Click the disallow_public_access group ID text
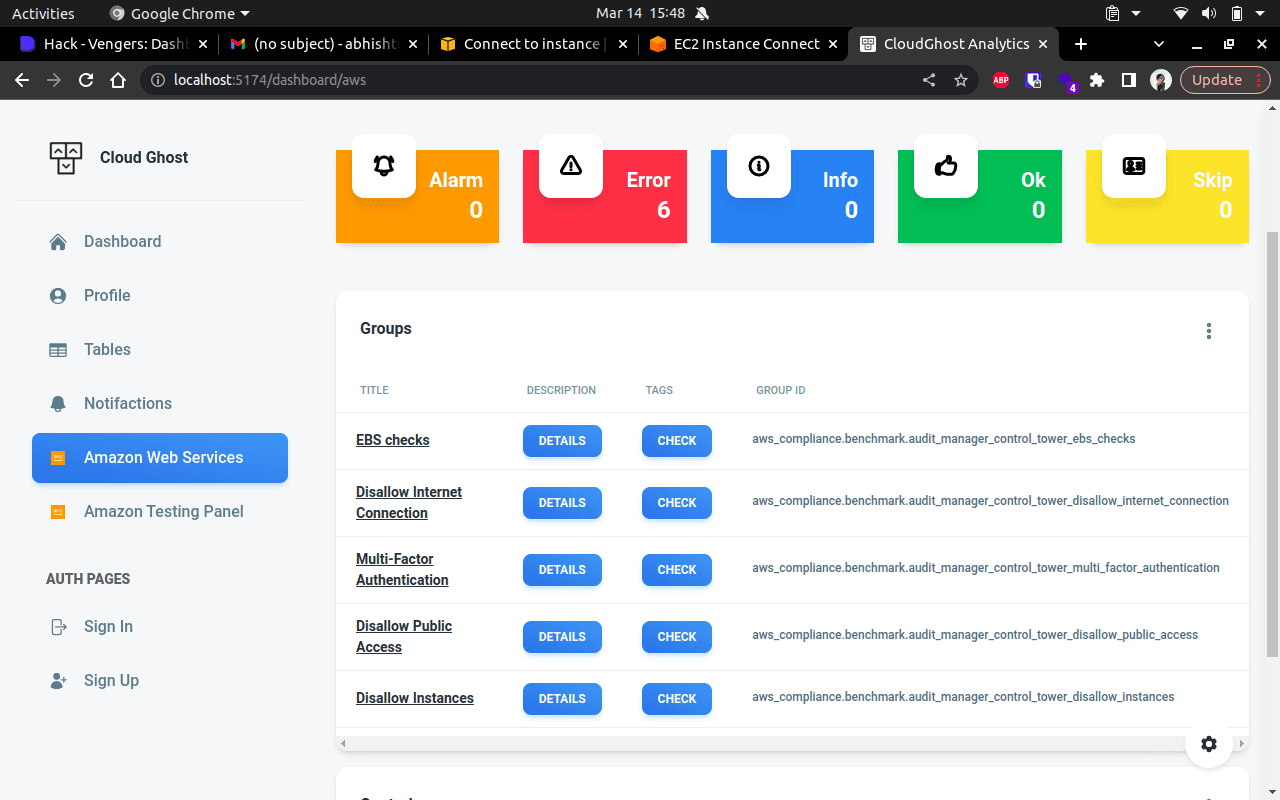This screenshot has height=800, width=1280. pos(975,635)
